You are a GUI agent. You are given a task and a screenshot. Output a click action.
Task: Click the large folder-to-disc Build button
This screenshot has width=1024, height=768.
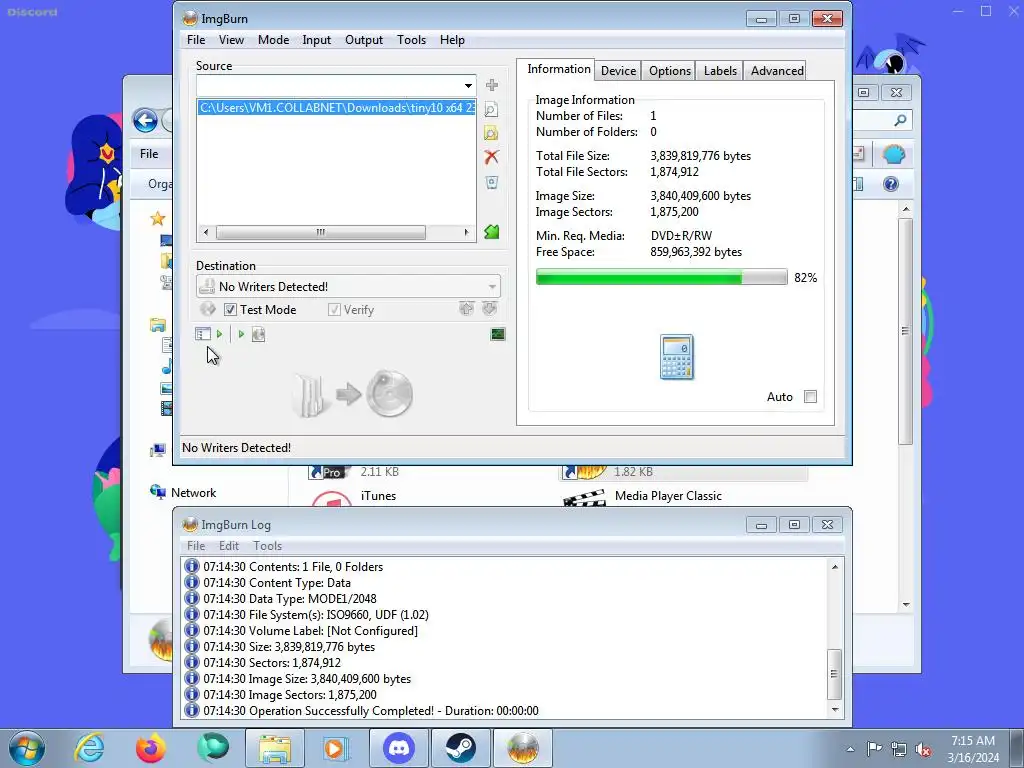click(x=353, y=394)
